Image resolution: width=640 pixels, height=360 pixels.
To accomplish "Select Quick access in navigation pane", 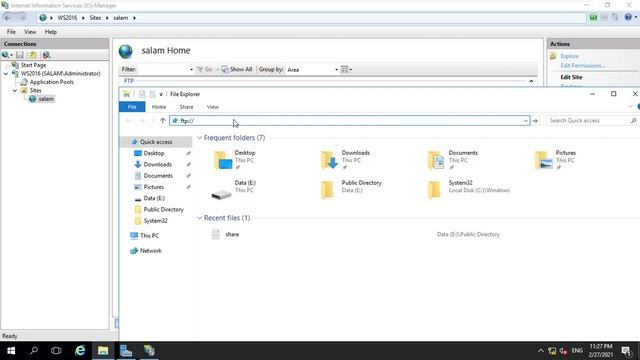I will coord(156,142).
